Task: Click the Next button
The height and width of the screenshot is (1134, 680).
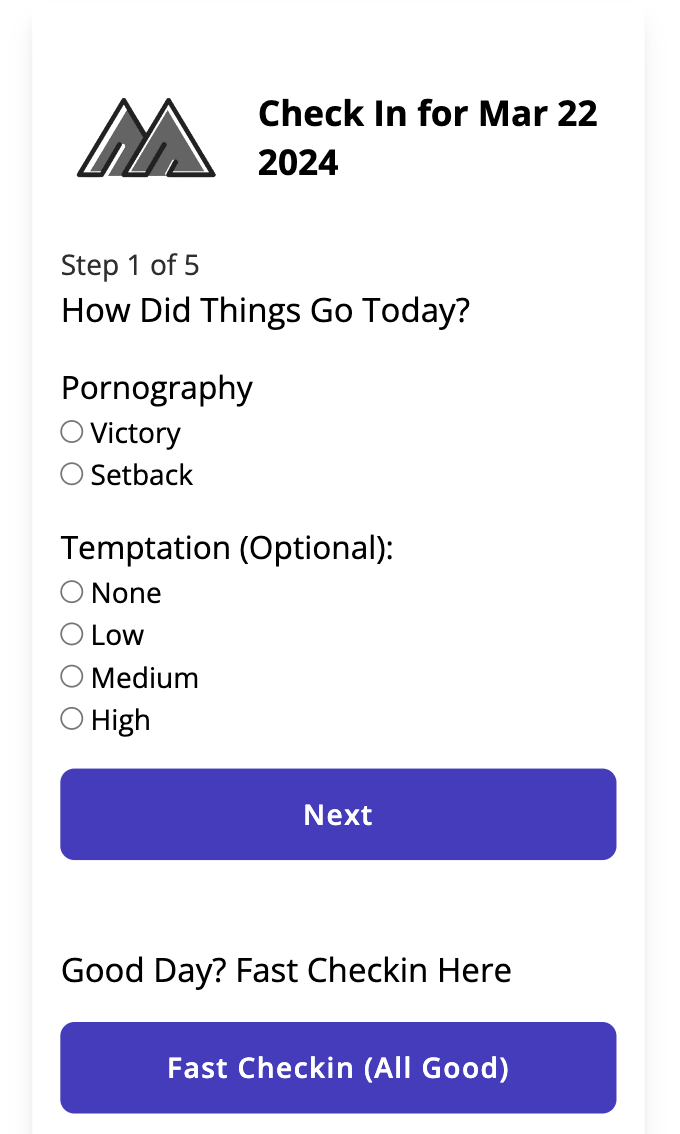Action: 338,814
